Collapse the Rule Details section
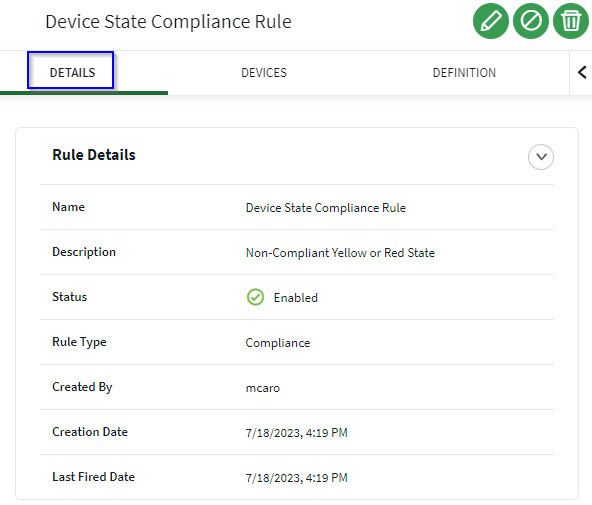The width and height of the screenshot is (592, 505). pos(541,157)
